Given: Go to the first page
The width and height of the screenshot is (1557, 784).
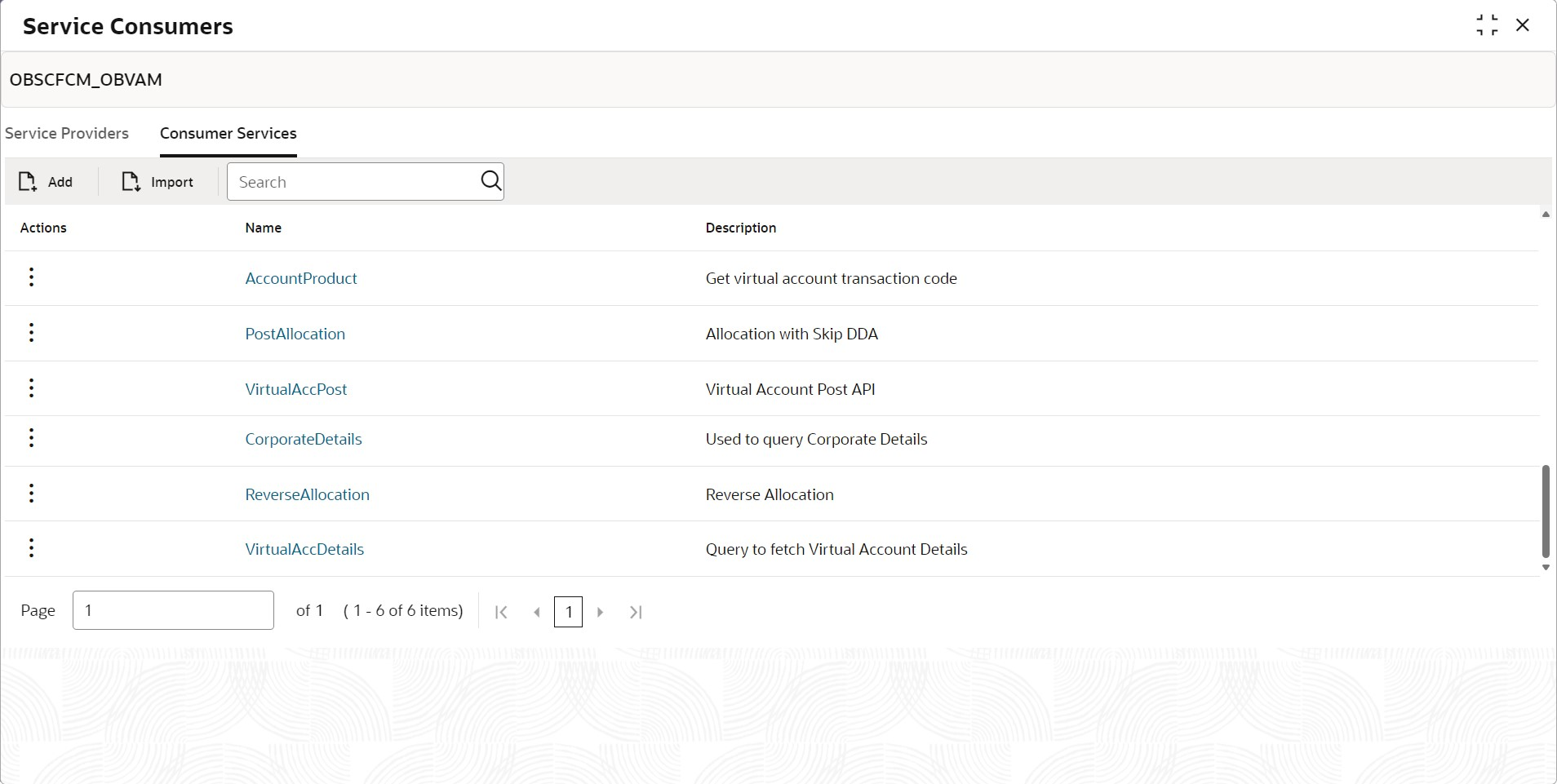Looking at the screenshot, I should point(502,612).
